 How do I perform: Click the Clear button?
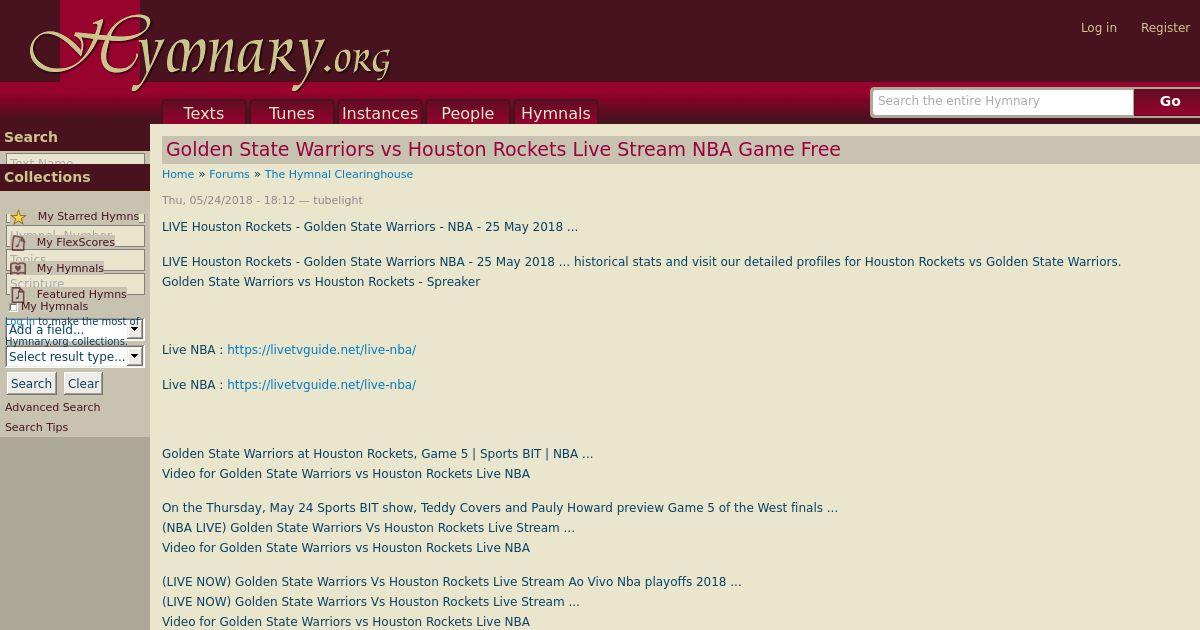[83, 383]
